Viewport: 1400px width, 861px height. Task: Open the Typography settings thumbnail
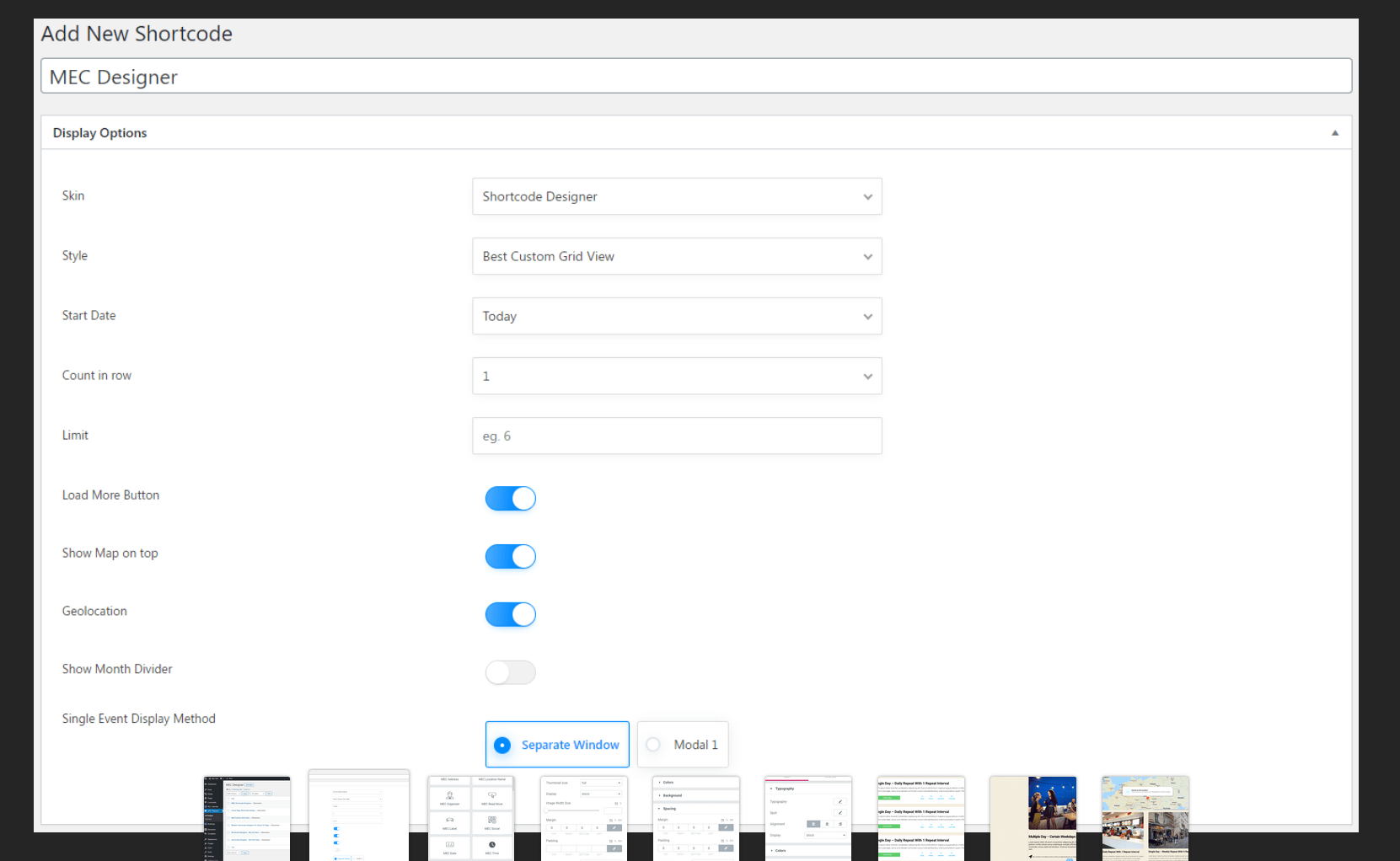point(807,818)
